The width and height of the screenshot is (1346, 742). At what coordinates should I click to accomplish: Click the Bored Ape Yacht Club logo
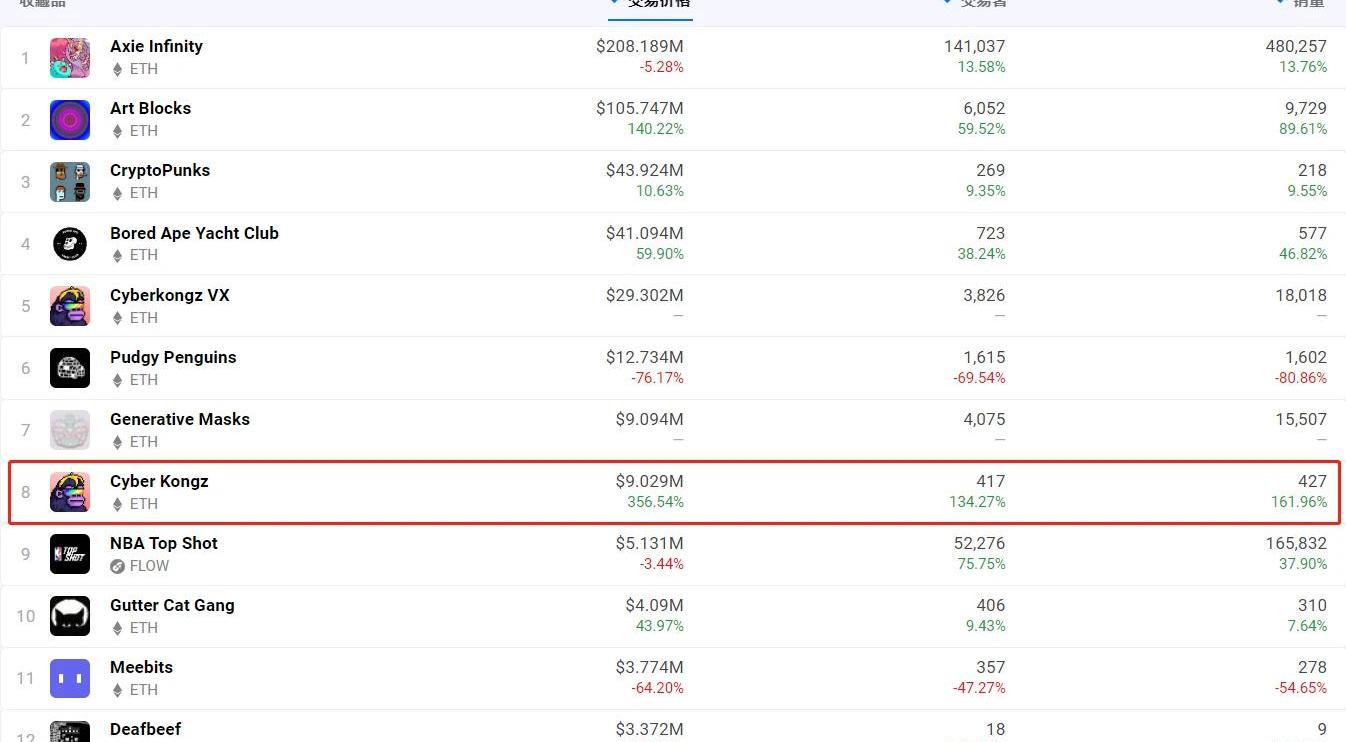point(70,244)
